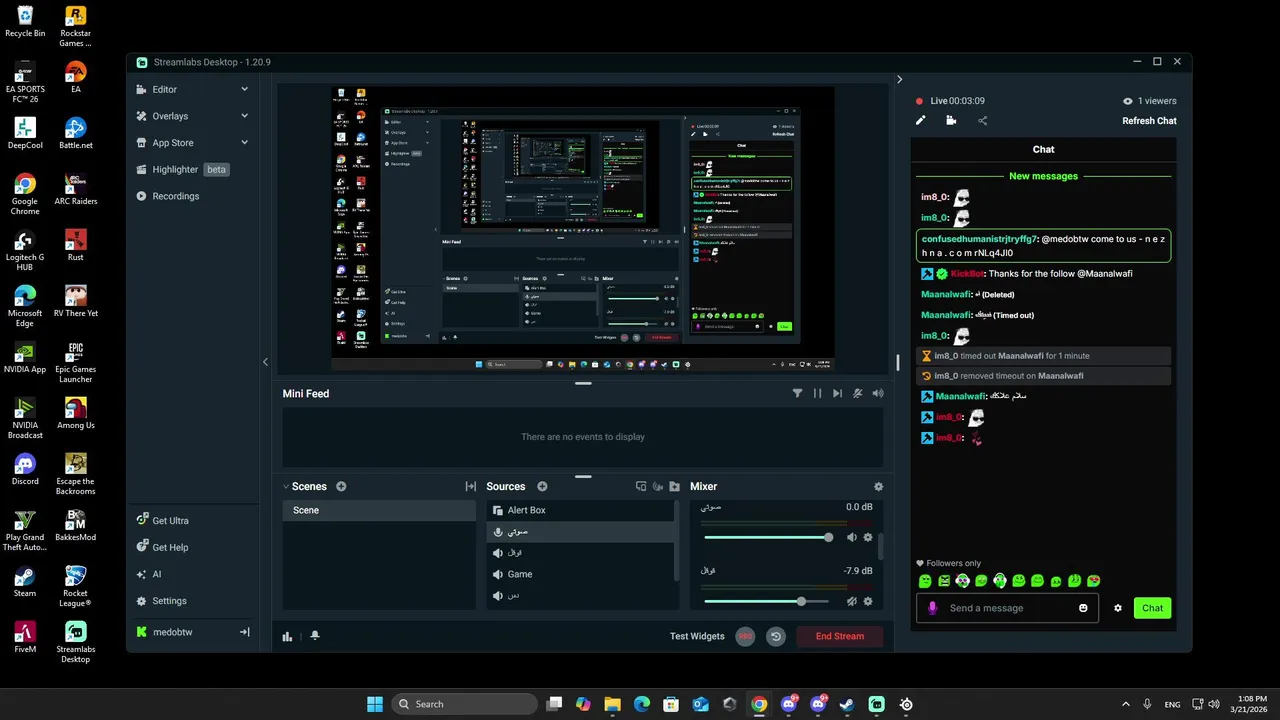The image size is (1280, 720).
Task: Send message with Chat button
Action: (1153, 608)
